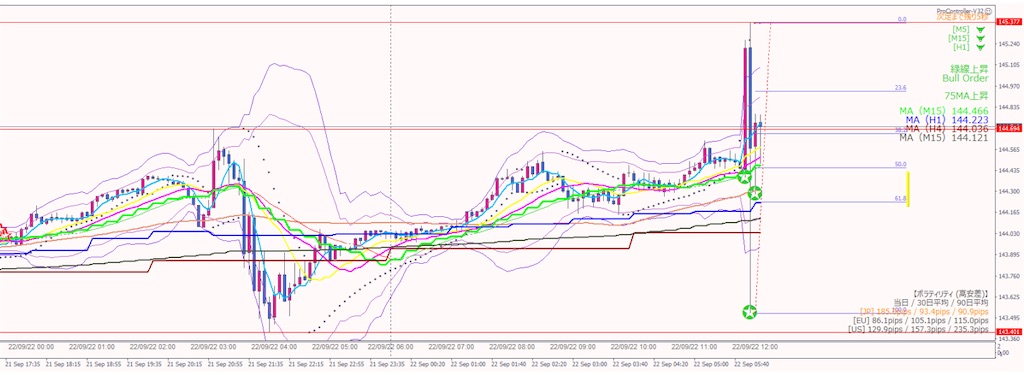
Task: Click the 143.625 price scale value
Action: 1009,296
